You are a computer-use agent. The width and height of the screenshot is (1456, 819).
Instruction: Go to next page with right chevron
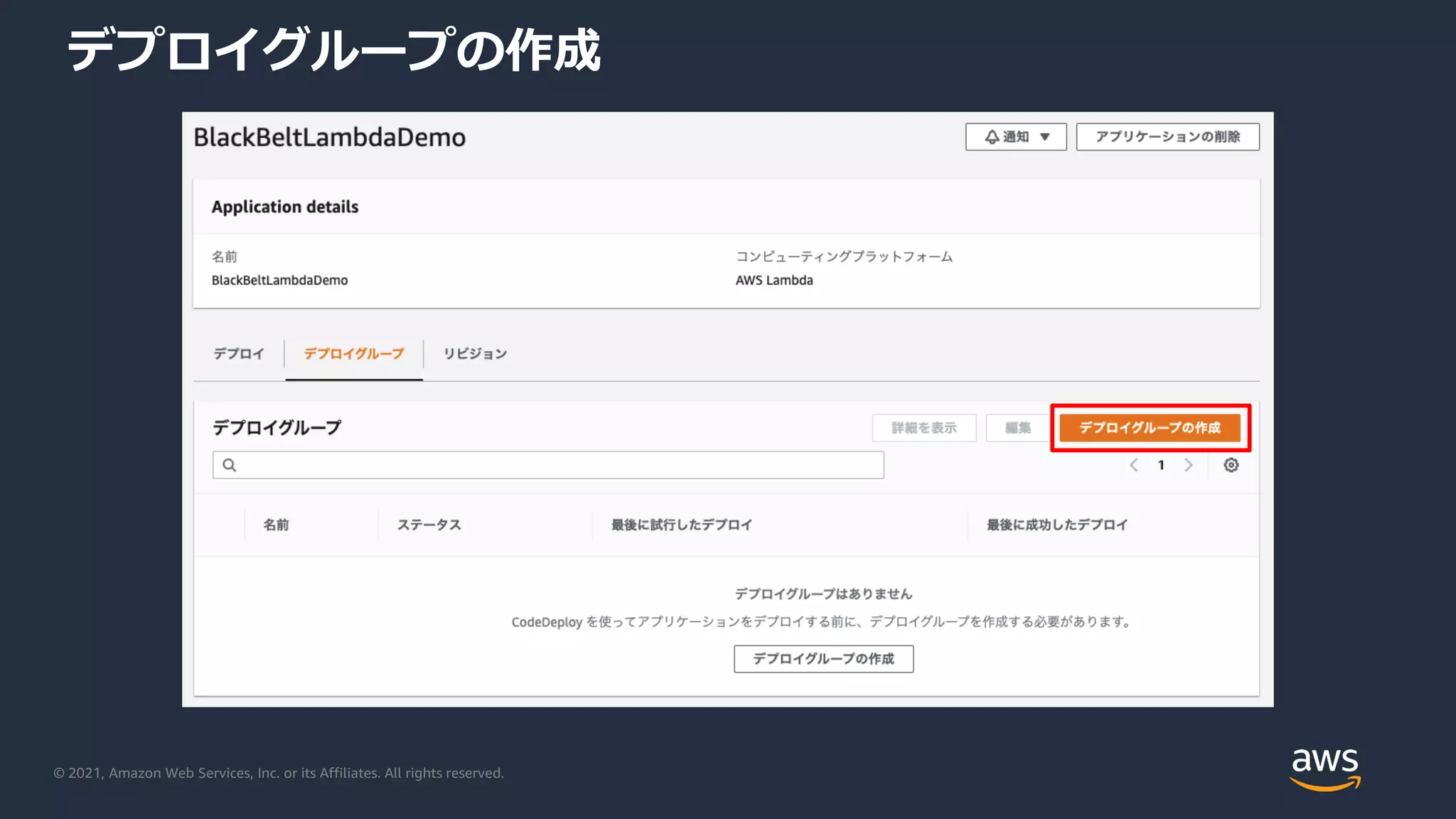tap(1188, 465)
